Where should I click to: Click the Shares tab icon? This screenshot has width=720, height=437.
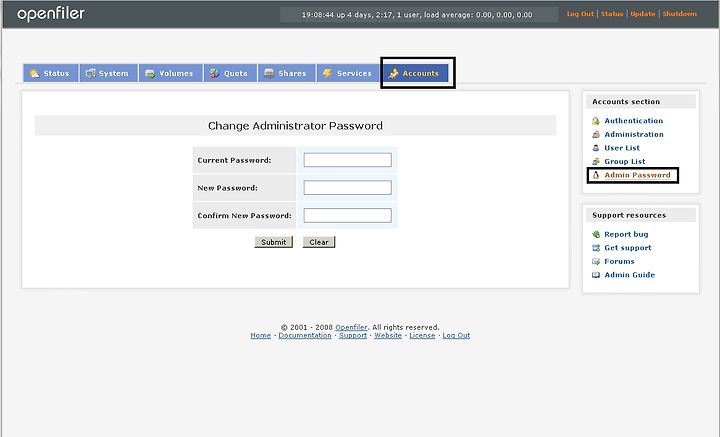pos(269,73)
